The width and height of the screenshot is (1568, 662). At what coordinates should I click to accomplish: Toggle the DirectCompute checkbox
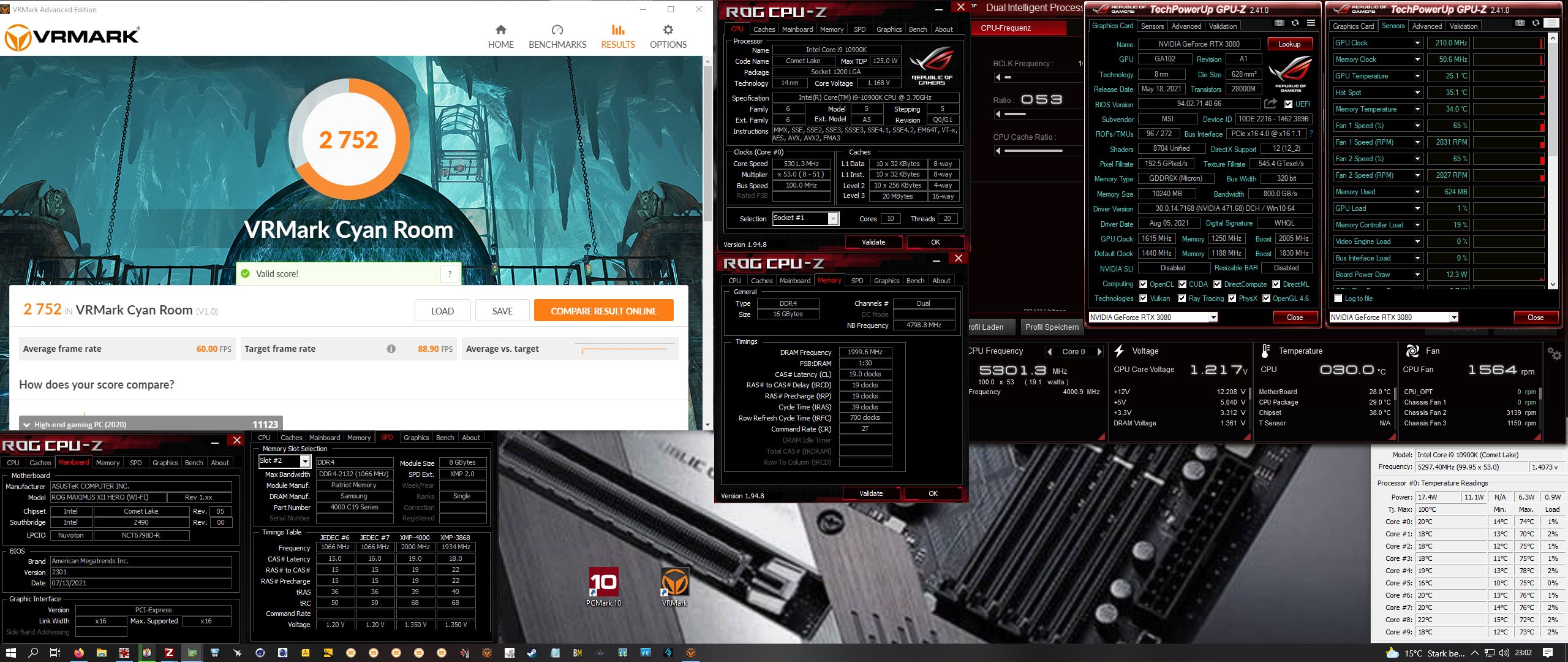1218,284
